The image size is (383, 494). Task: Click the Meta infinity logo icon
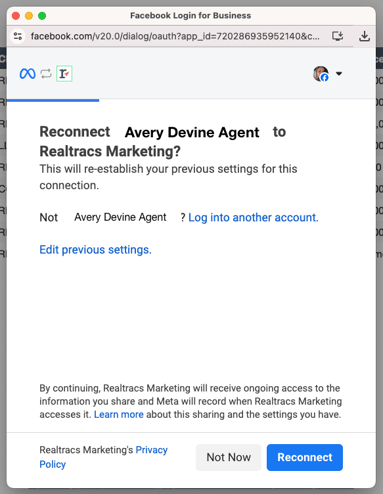coord(27,74)
